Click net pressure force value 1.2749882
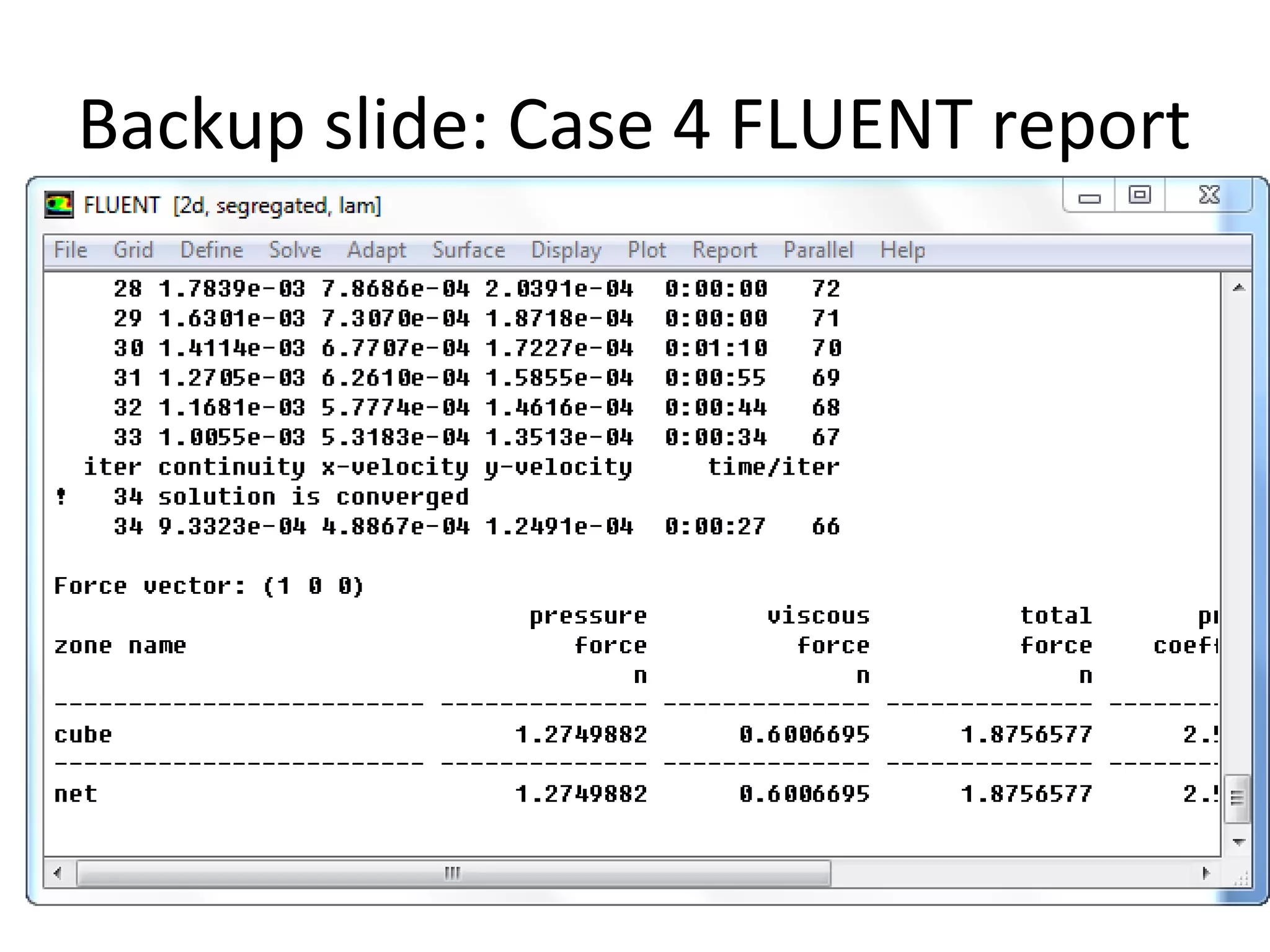The width and height of the screenshot is (1270, 952). click(x=581, y=794)
